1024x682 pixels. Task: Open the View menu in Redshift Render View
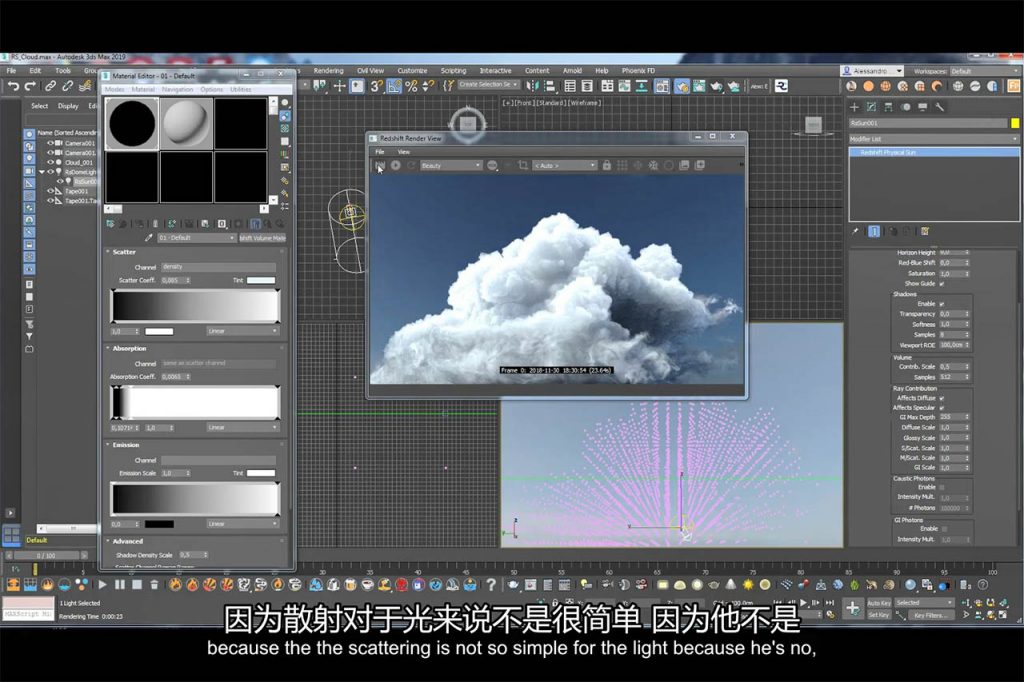(x=404, y=152)
